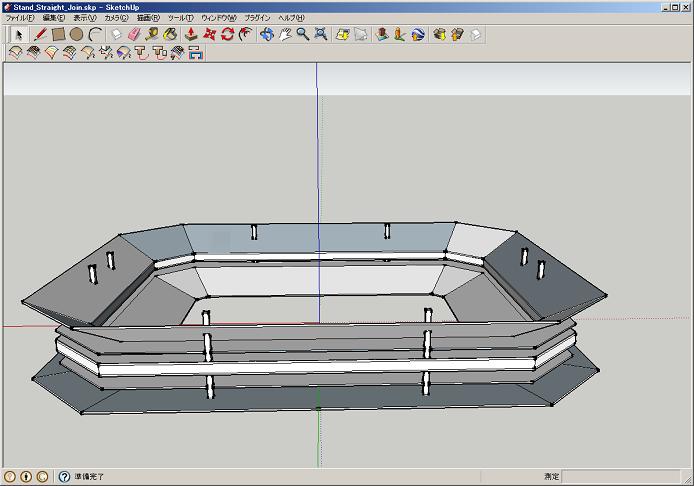Activate the Tape Measure tool

(152, 34)
